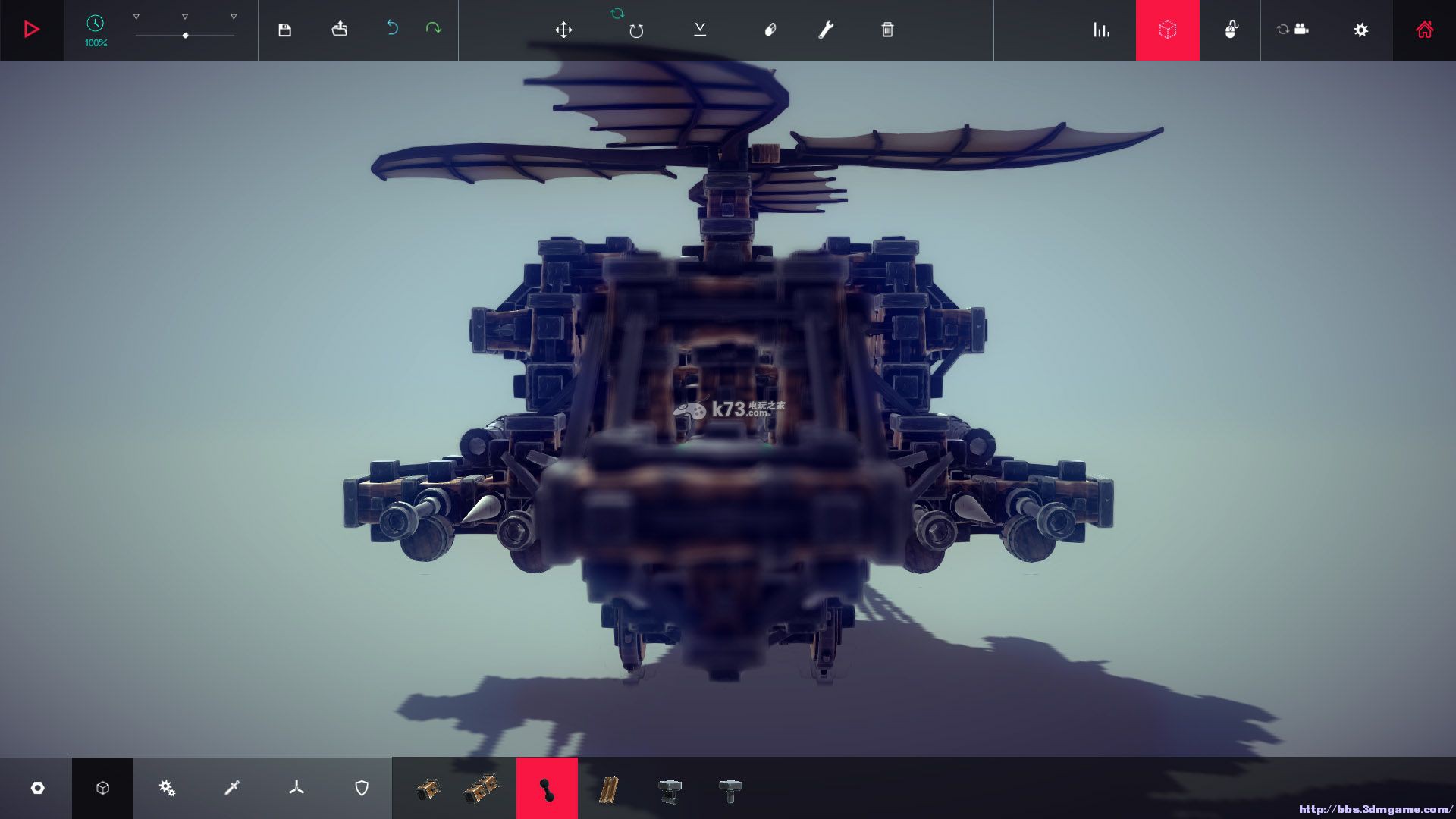Click the middle time scale triangle marker
This screenshot has width=1456, height=819.
185,17
